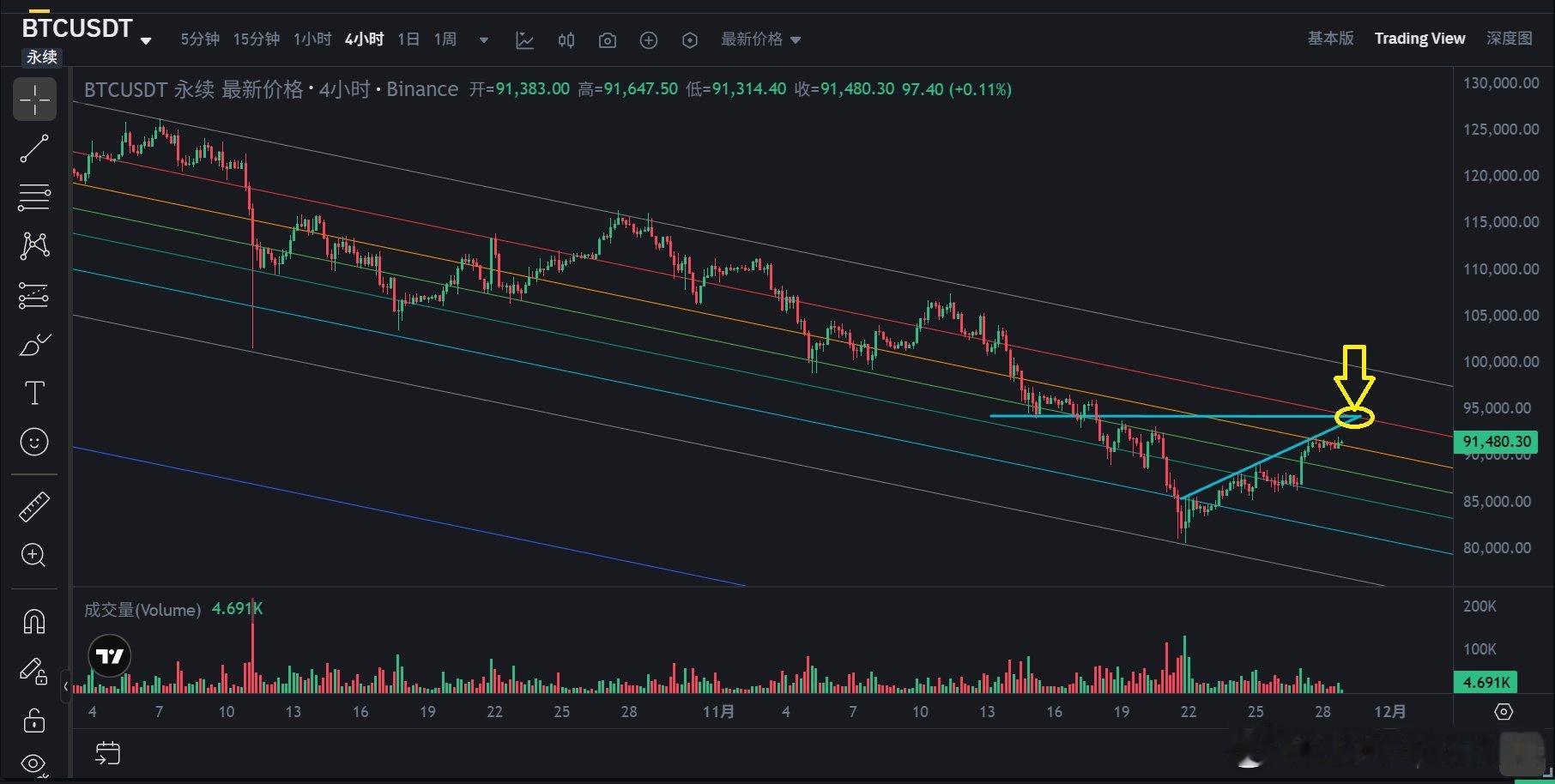The image size is (1555, 784).
Task: Select the ruler measure tool
Action: coord(34,506)
